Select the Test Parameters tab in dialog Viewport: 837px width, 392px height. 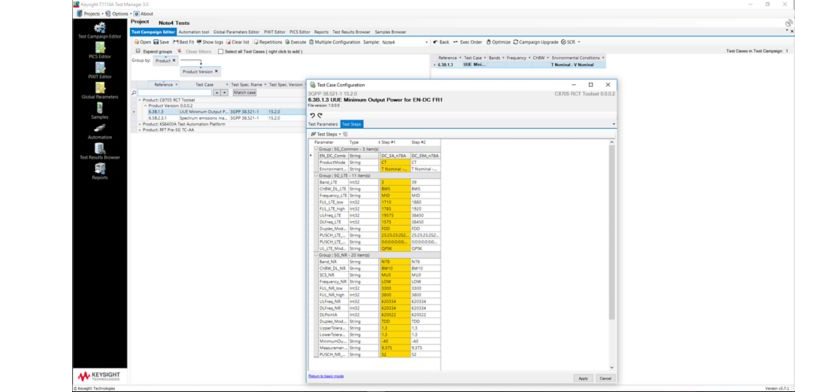click(x=323, y=124)
